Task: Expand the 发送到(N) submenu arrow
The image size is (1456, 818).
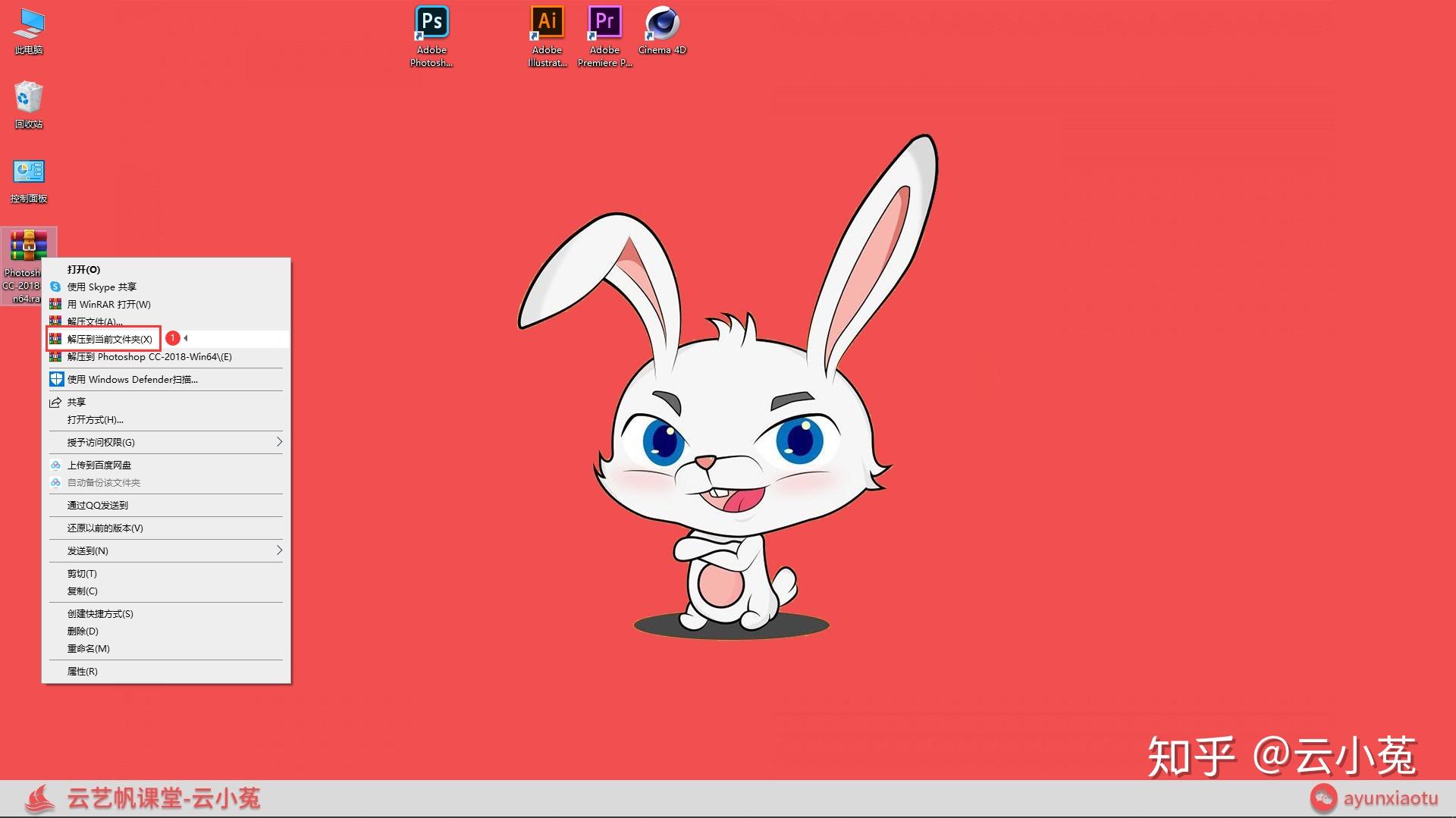Action: coord(279,550)
